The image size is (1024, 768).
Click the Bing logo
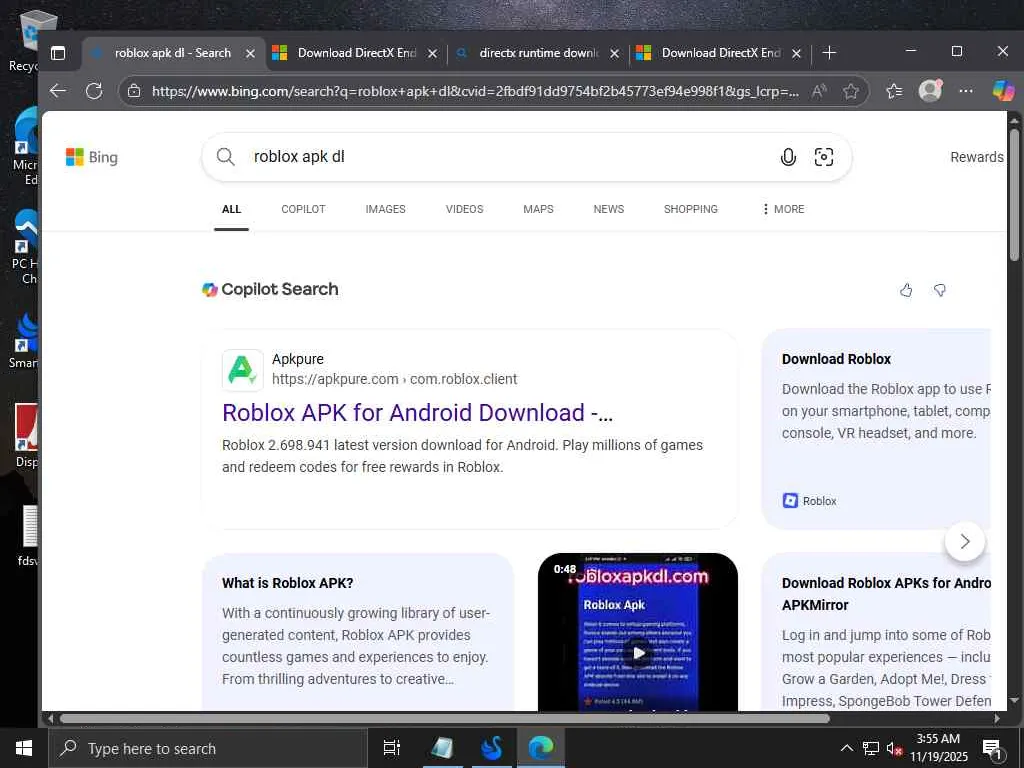(92, 157)
